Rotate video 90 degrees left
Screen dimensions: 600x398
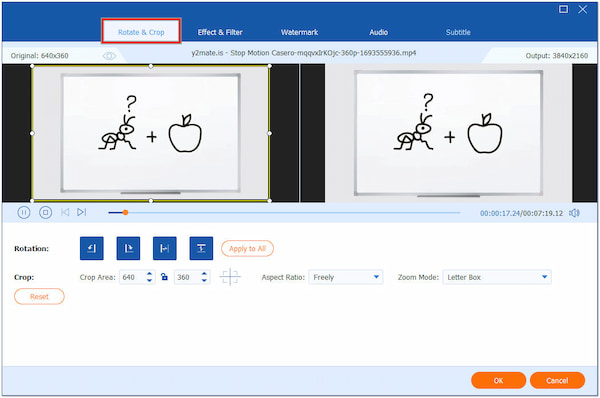click(x=91, y=248)
